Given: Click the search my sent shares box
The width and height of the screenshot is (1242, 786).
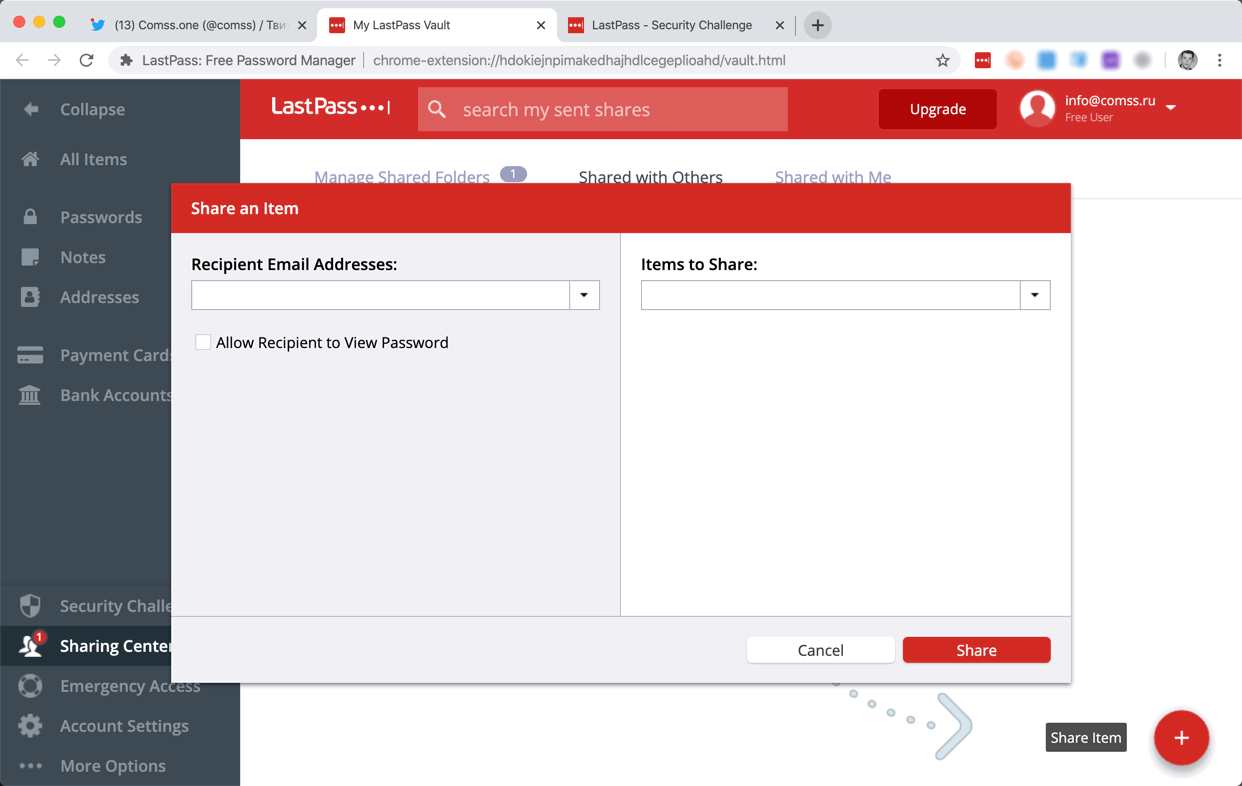Looking at the screenshot, I should pos(603,109).
